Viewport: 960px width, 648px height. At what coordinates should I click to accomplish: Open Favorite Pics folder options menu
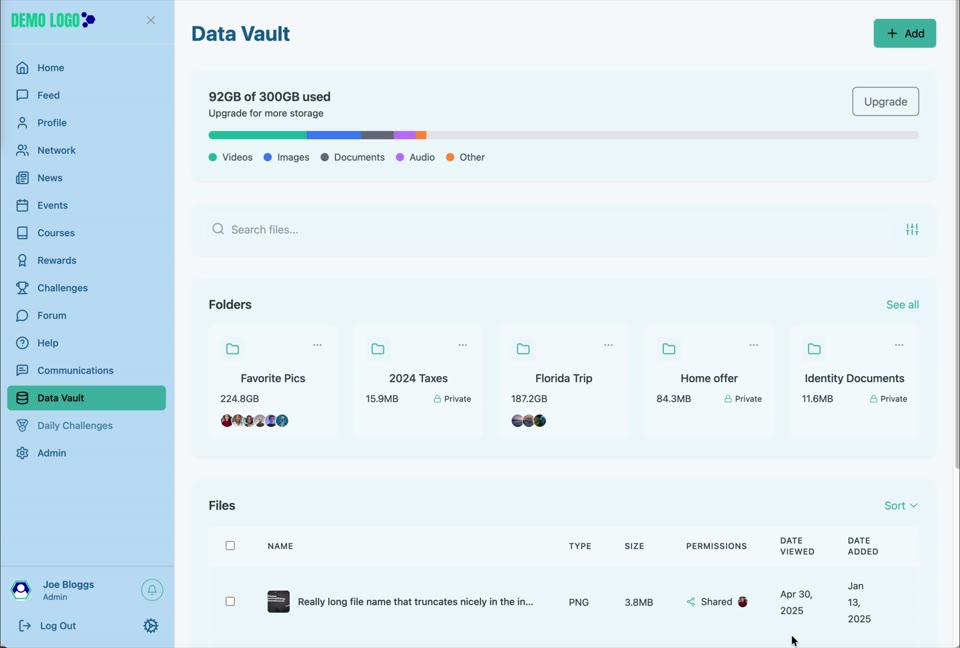(317, 345)
